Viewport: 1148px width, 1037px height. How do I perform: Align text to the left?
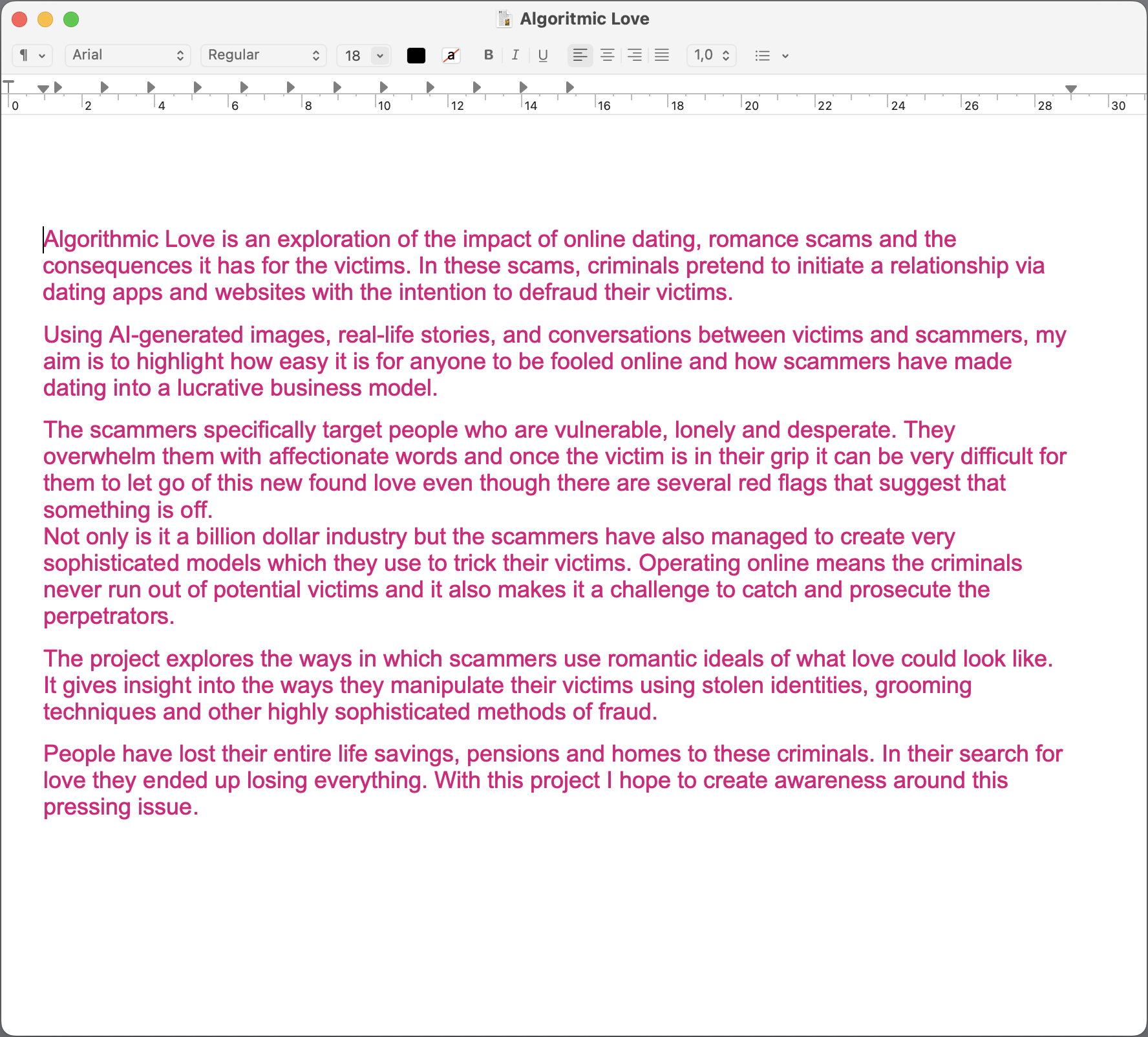pyautogui.click(x=580, y=56)
